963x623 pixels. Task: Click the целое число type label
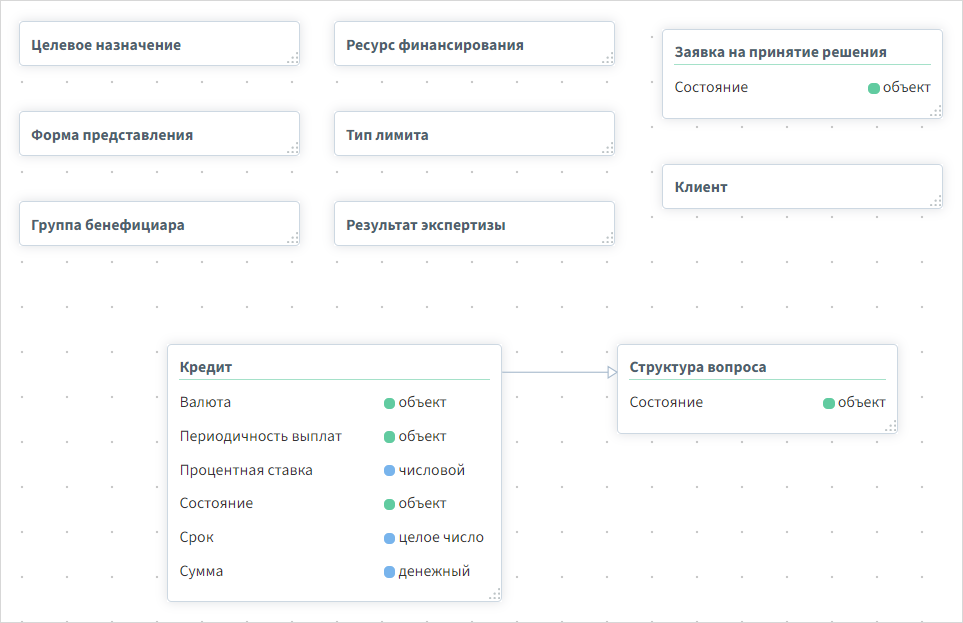pos(441,538)
